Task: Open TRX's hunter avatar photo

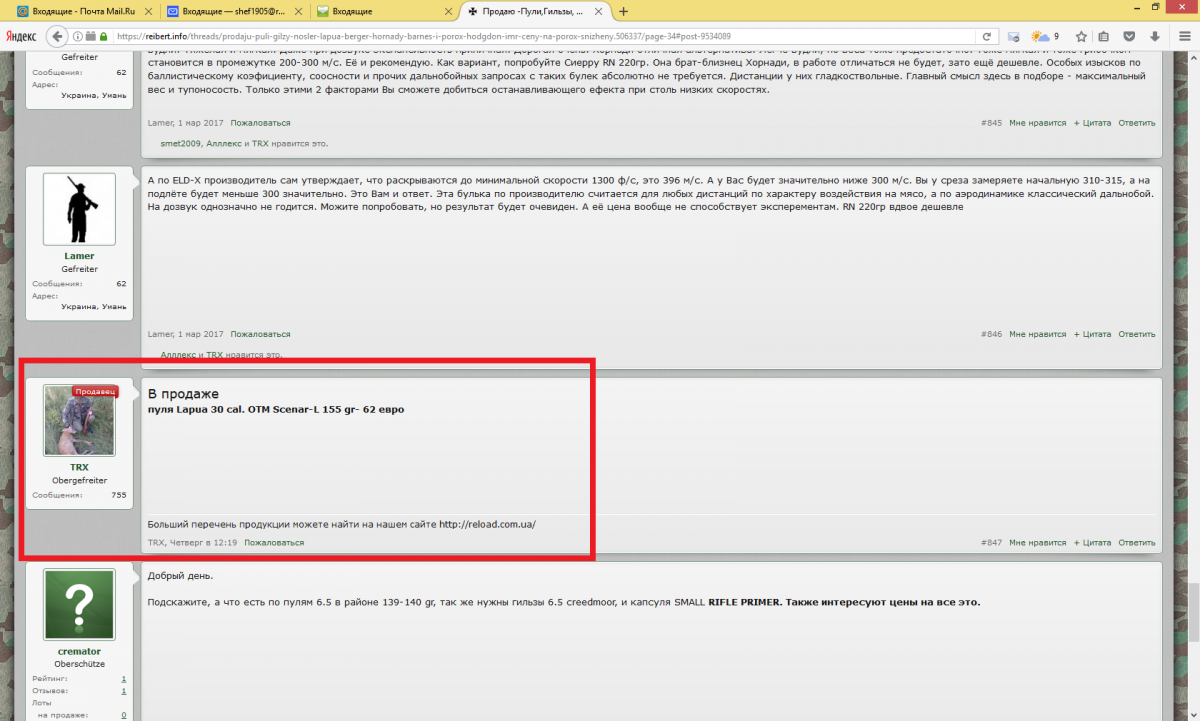Action: (x=79, y=421)
